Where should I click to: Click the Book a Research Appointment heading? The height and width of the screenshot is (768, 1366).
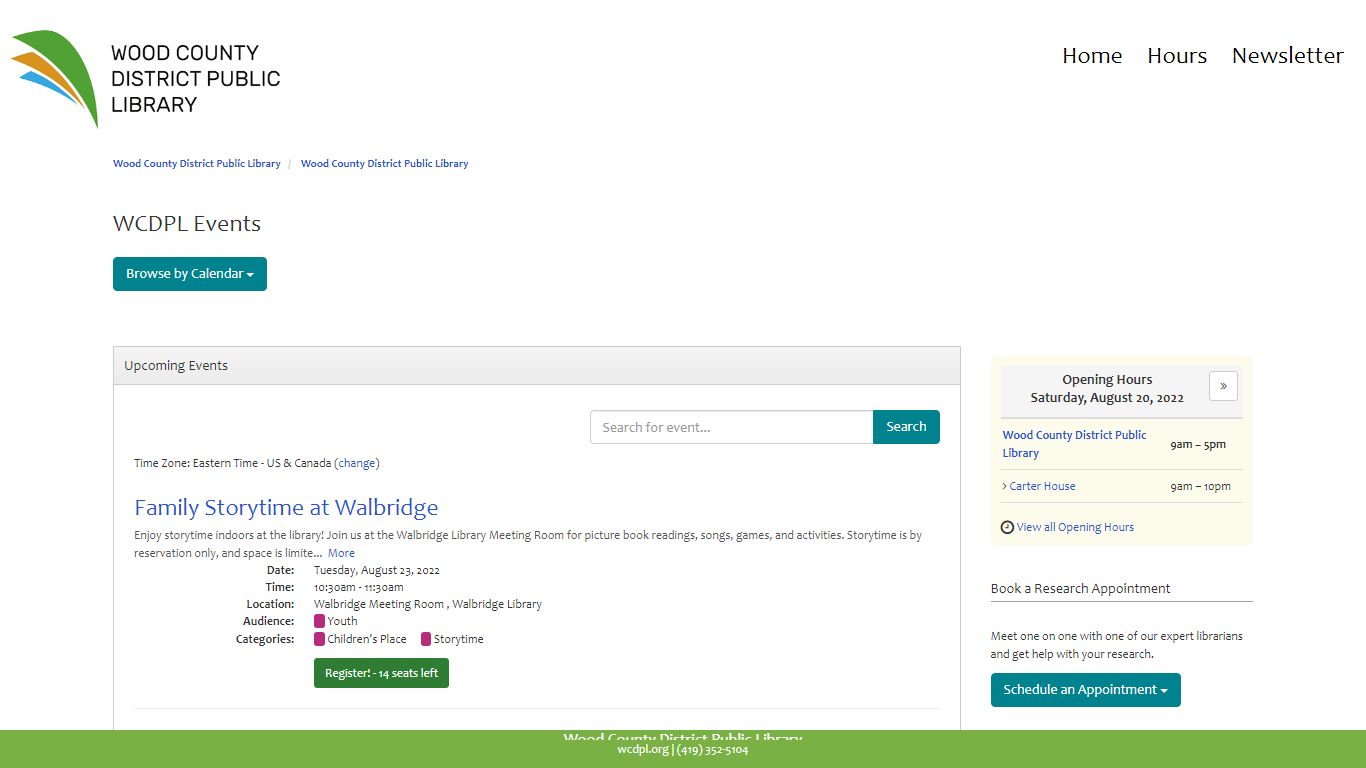tap(1081, 589)
